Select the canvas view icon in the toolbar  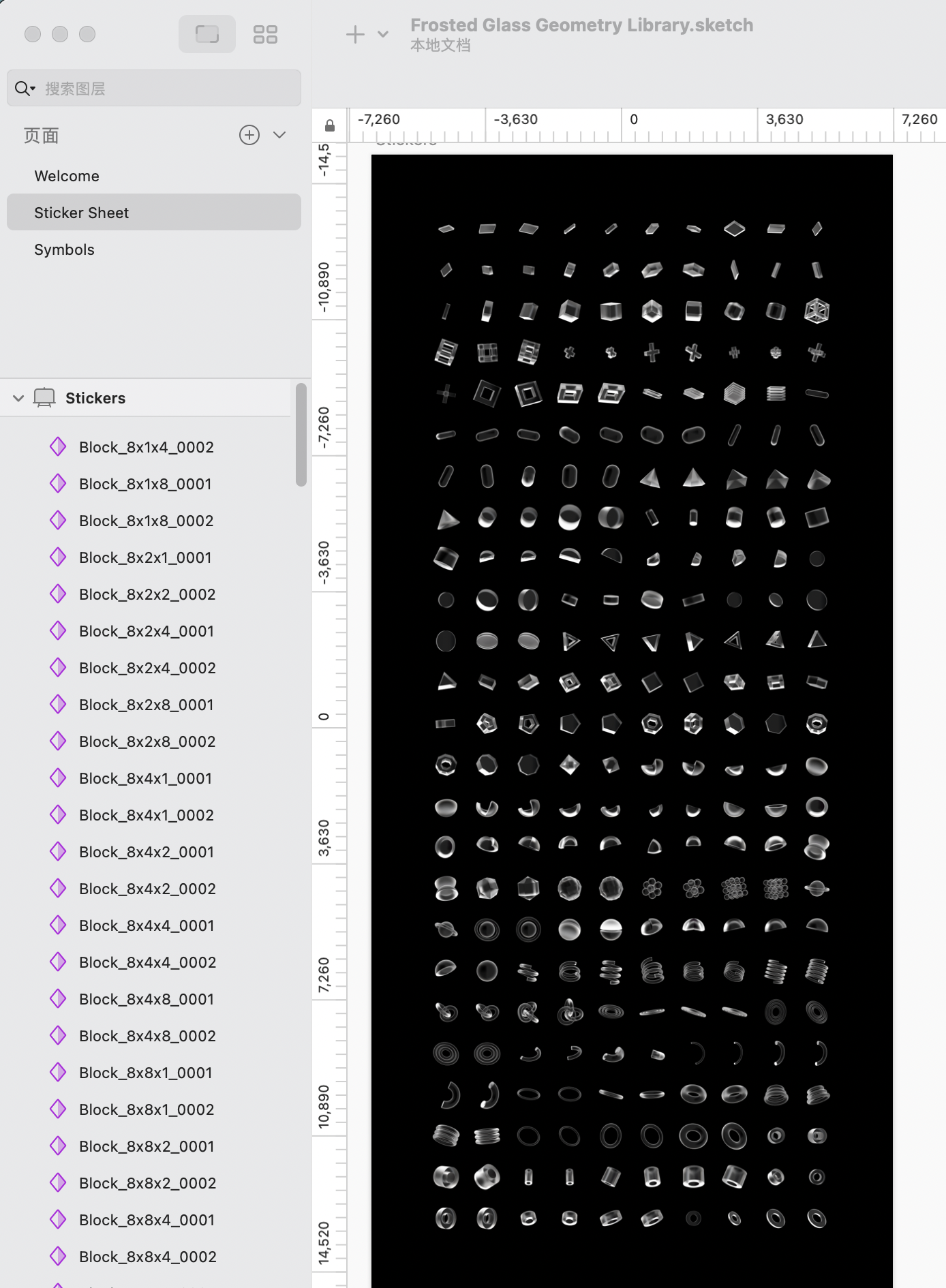coord(207,33)
